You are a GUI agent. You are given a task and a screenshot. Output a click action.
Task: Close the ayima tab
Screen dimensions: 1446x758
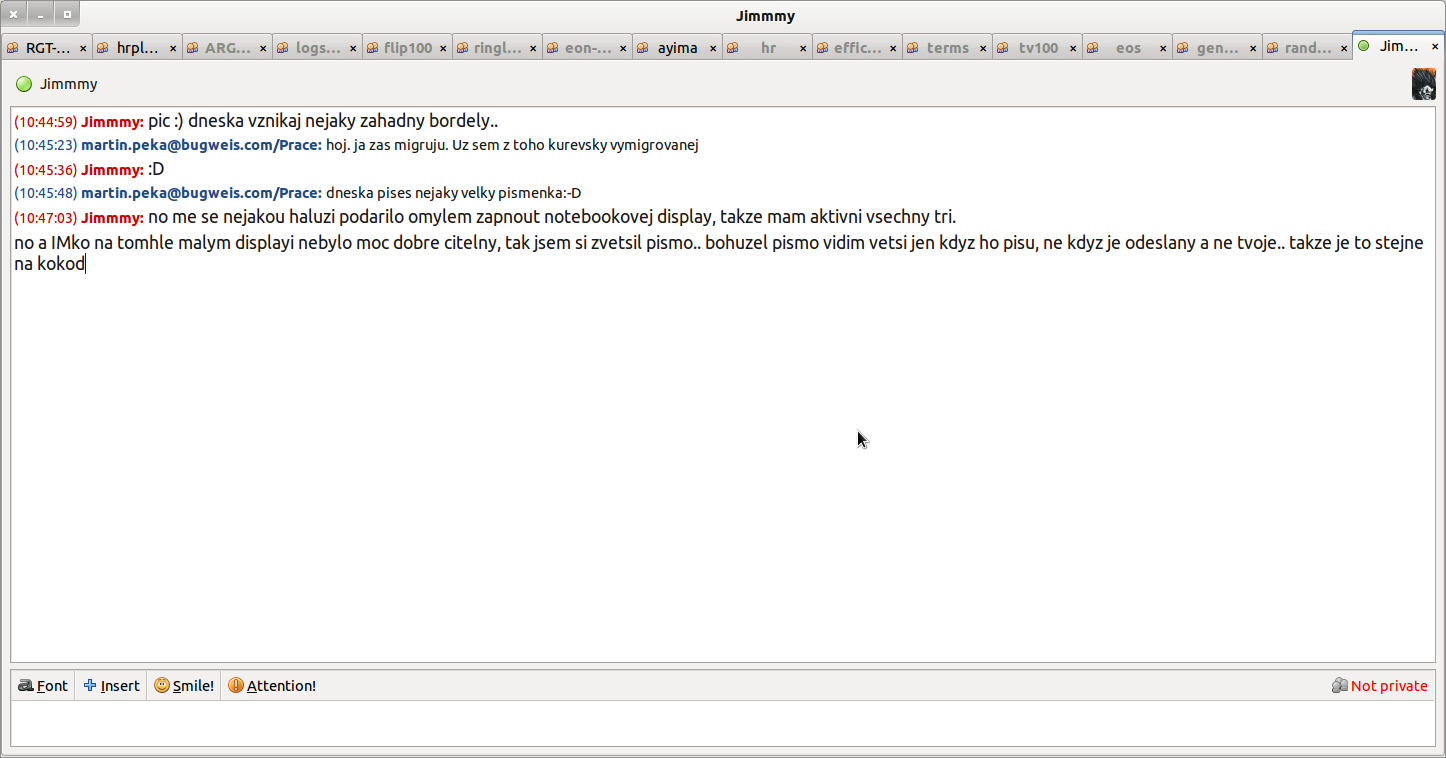[713, 48]
